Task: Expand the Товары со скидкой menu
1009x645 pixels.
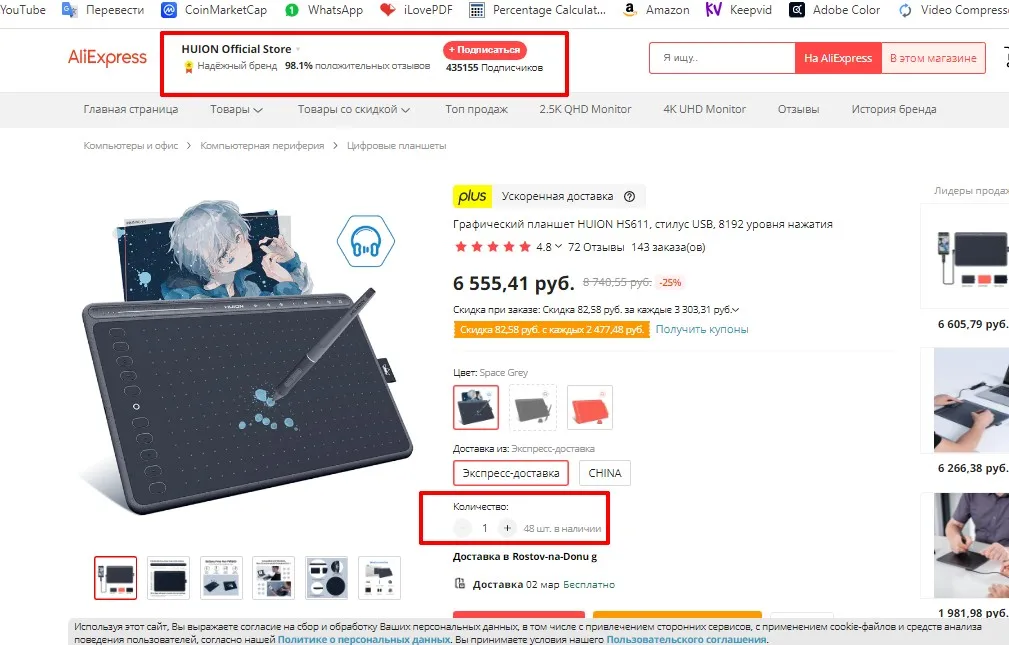Action: (x=353, y=109)
